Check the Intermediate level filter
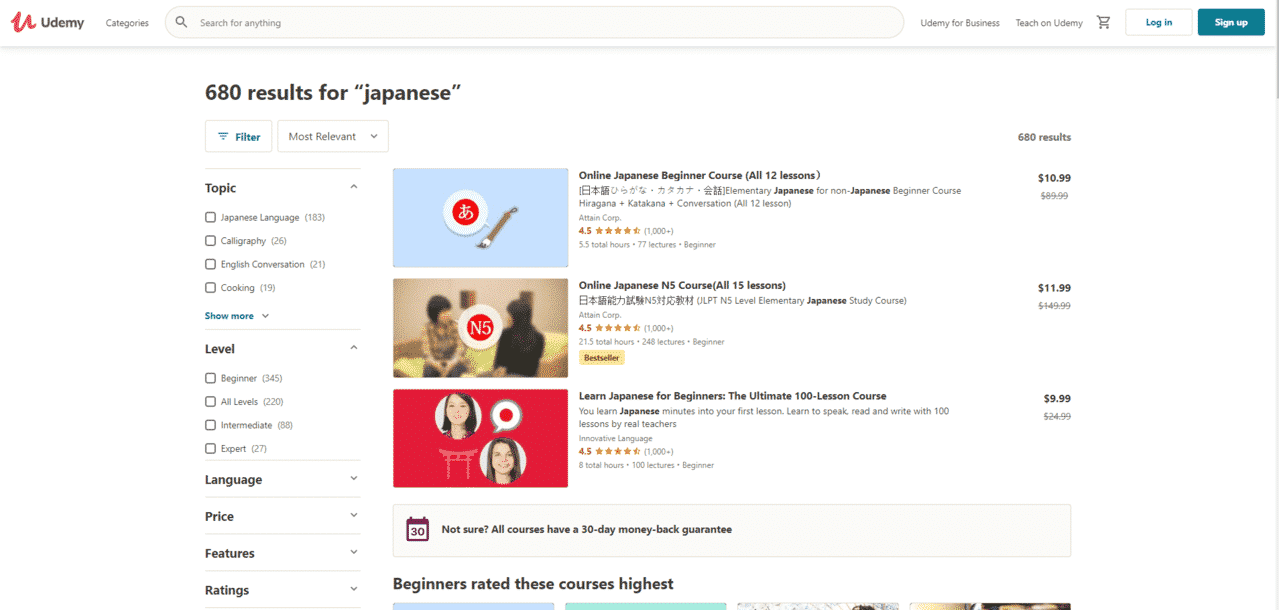This screenshot has width=1279, height=610. pyautogui.click(x=210, y=425)
